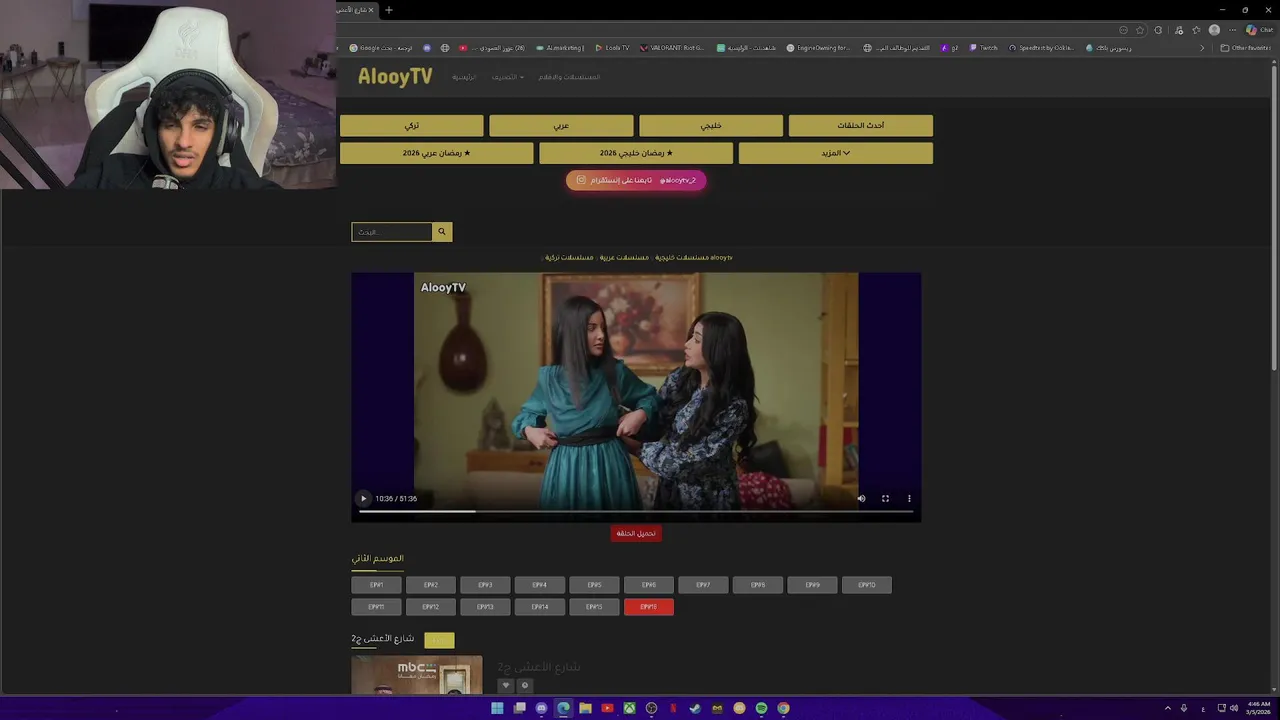
Task: Open Spotify from the taskbar
Action: coord(761,708)
